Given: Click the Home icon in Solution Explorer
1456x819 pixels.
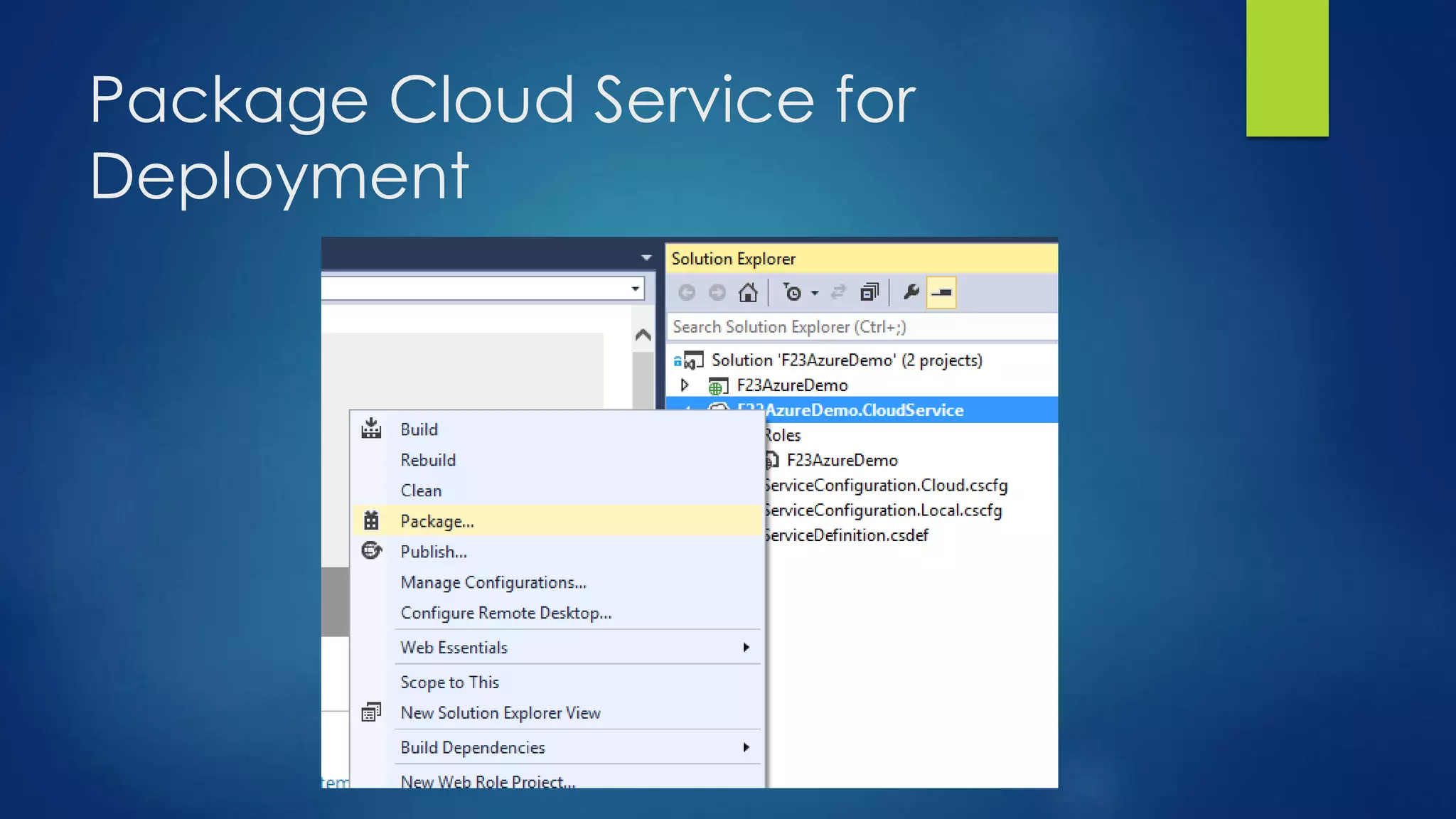Looking at the screenshot, I should pos(748,292).
